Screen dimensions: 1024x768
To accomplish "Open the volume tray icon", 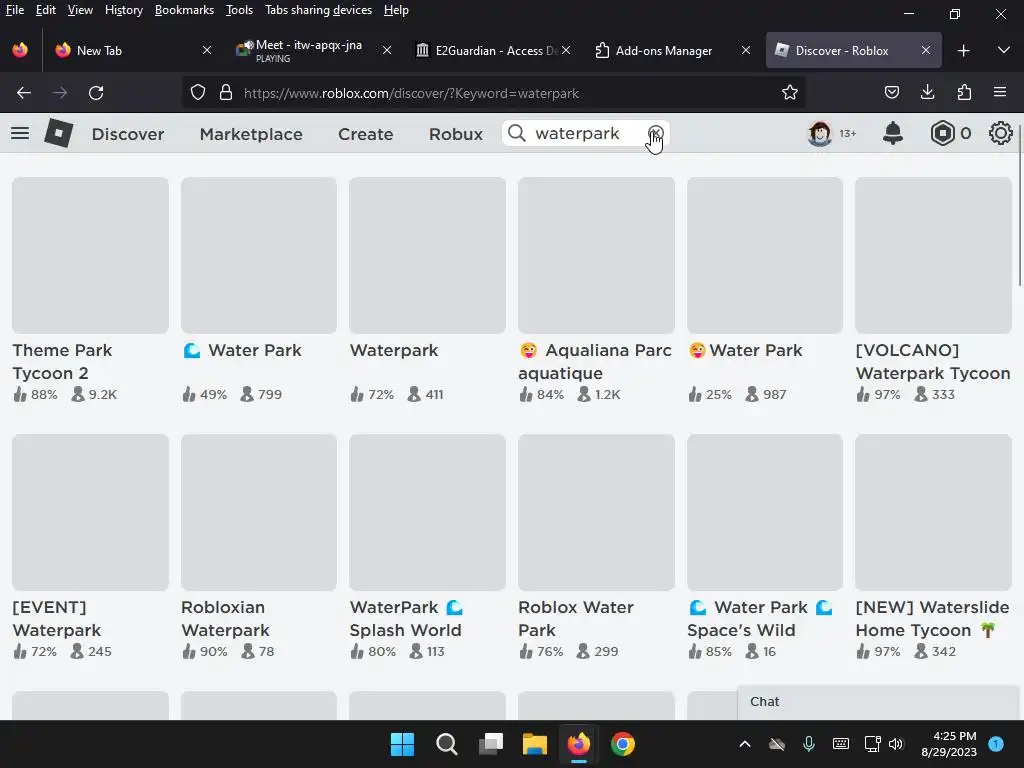I will pos(896,744).
